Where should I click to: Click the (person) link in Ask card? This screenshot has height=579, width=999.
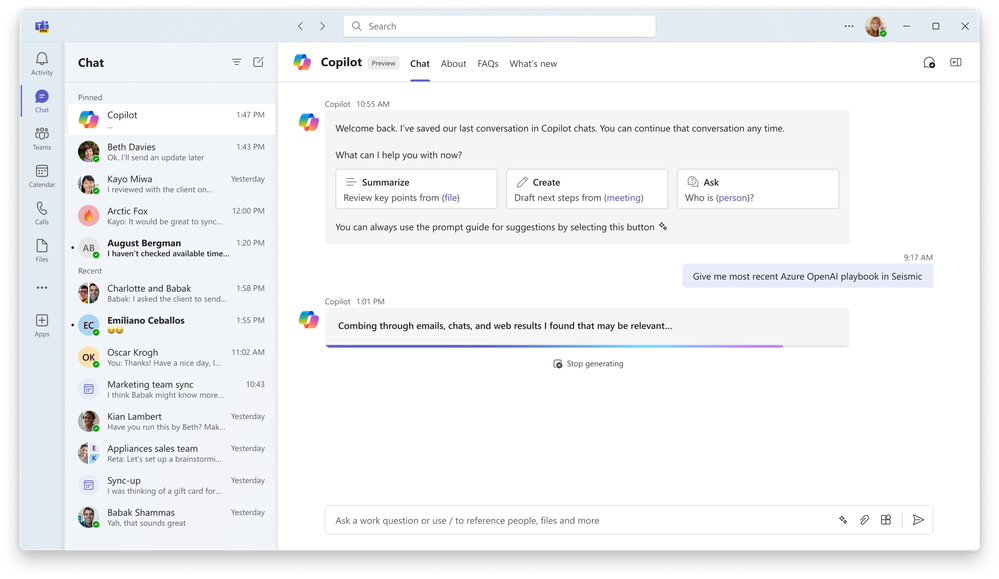[x=733, y=198]
